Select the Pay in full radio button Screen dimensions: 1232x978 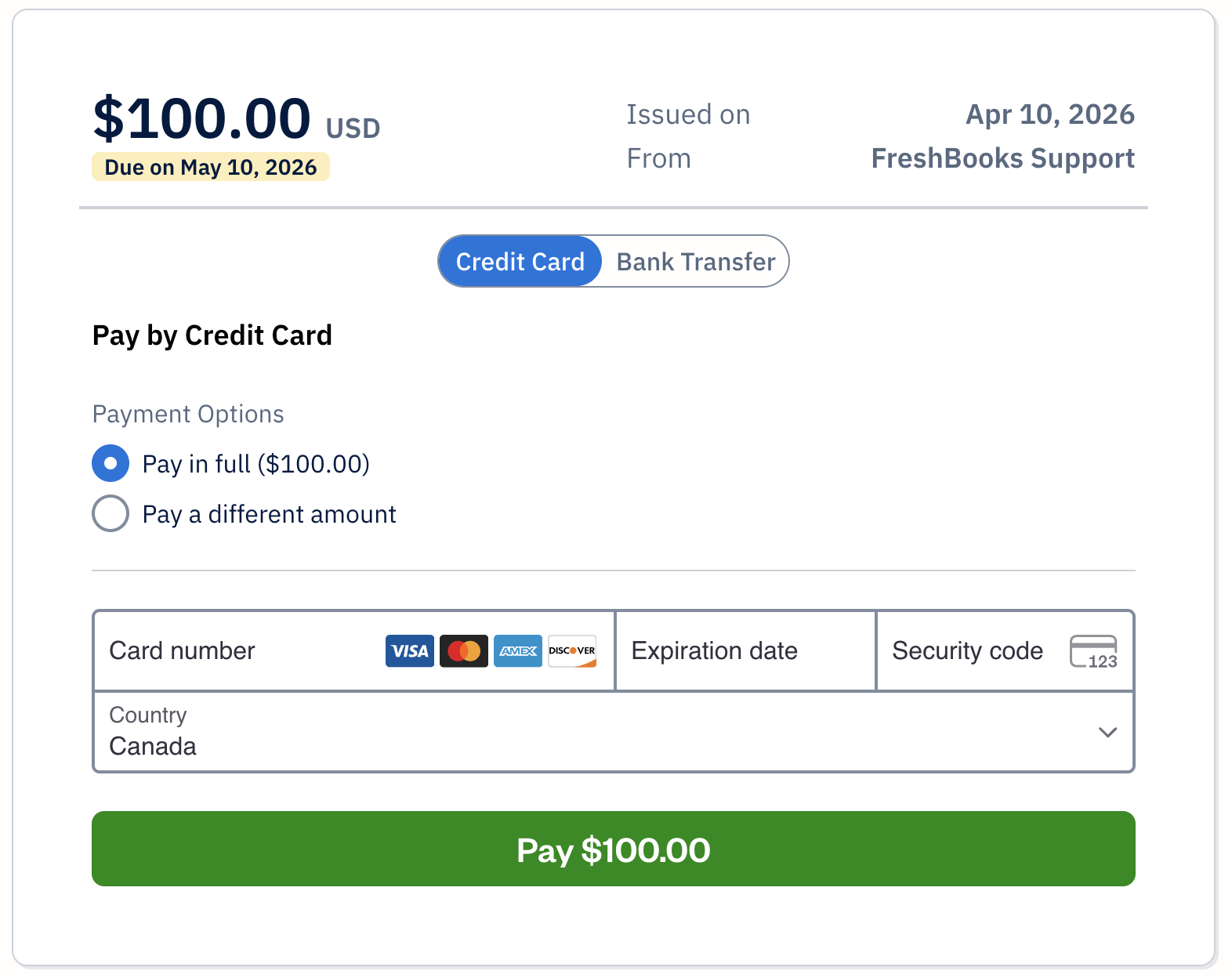(111, 463)
